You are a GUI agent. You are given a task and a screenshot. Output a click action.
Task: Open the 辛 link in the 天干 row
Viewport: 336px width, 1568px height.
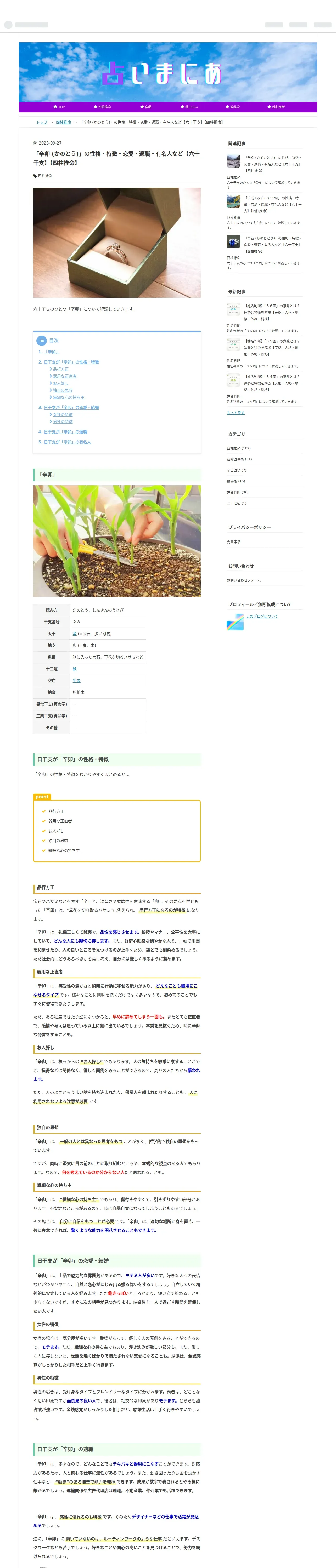point(74,634)
